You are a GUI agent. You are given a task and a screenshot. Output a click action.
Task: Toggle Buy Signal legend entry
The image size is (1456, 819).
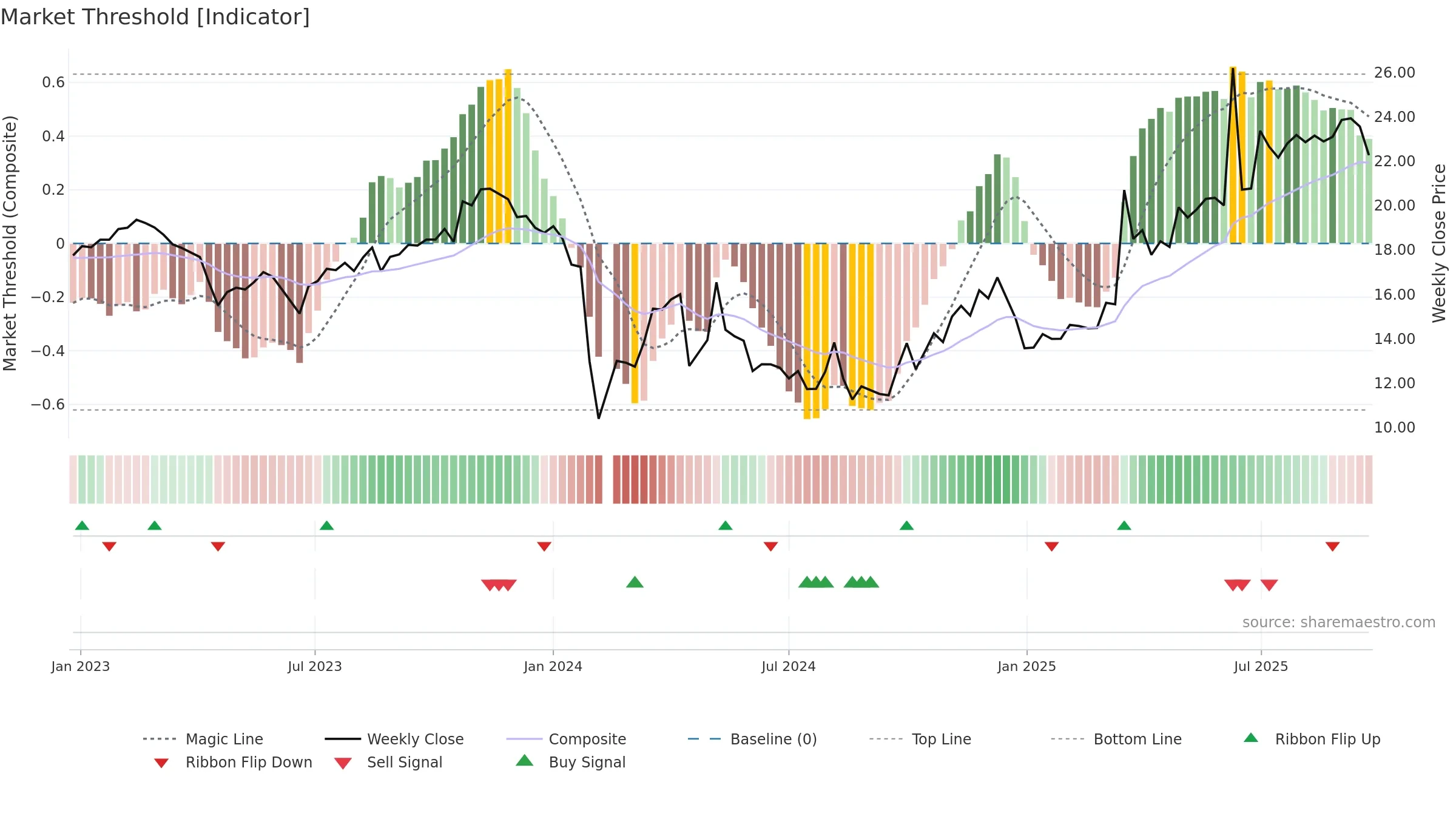570,762
